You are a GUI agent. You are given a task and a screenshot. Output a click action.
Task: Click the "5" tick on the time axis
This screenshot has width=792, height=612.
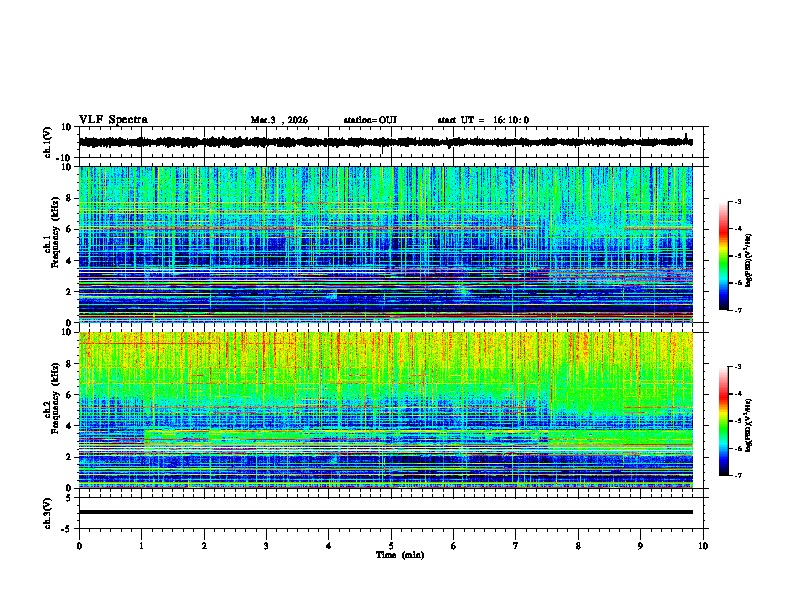pos(391,546)
